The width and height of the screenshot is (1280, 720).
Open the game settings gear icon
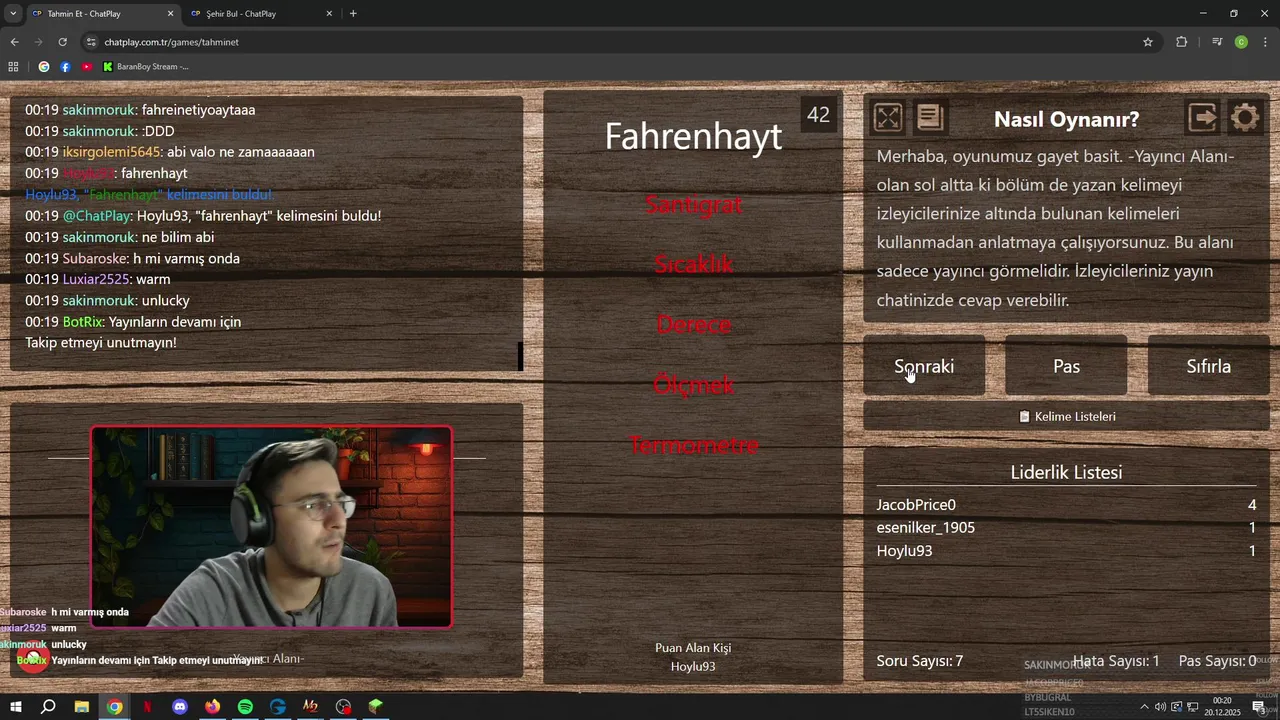tap(1245, 118)
